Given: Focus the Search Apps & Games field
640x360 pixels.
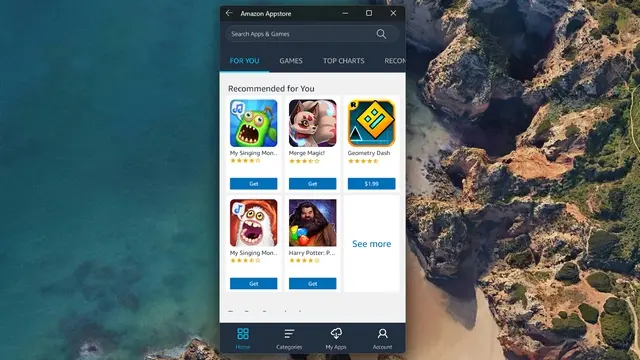Looking at the screenshot, I should [x=312, y=34].
